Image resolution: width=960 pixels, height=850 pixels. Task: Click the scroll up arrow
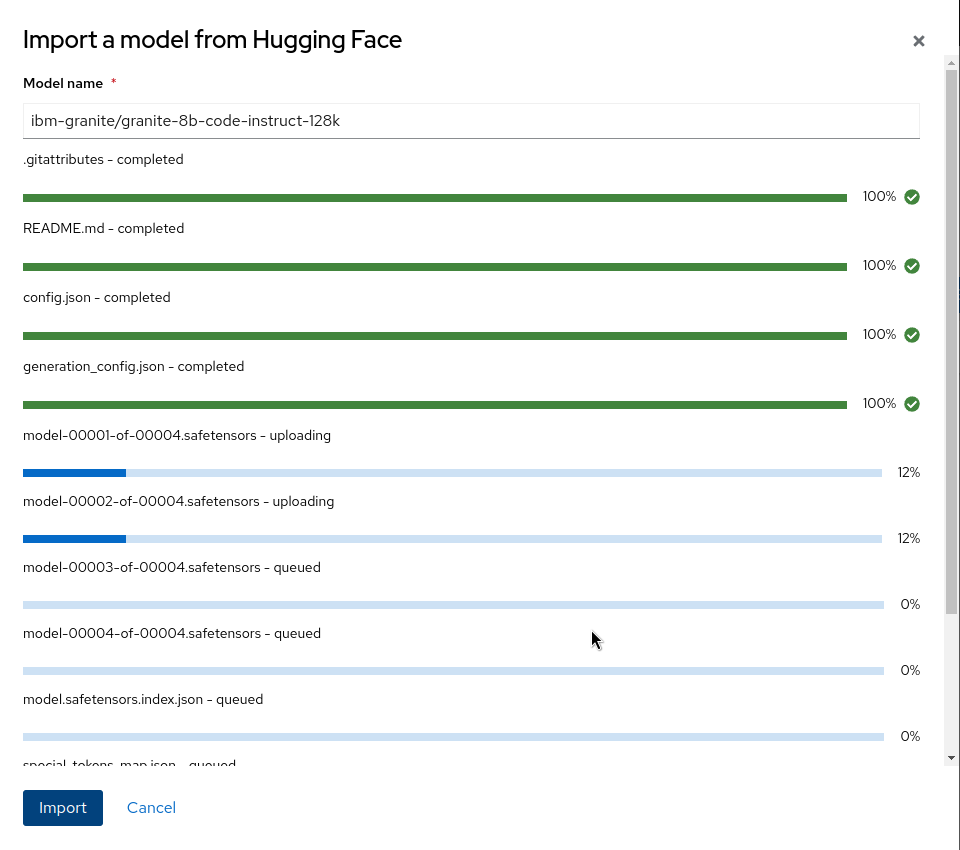tap(951, 63)
